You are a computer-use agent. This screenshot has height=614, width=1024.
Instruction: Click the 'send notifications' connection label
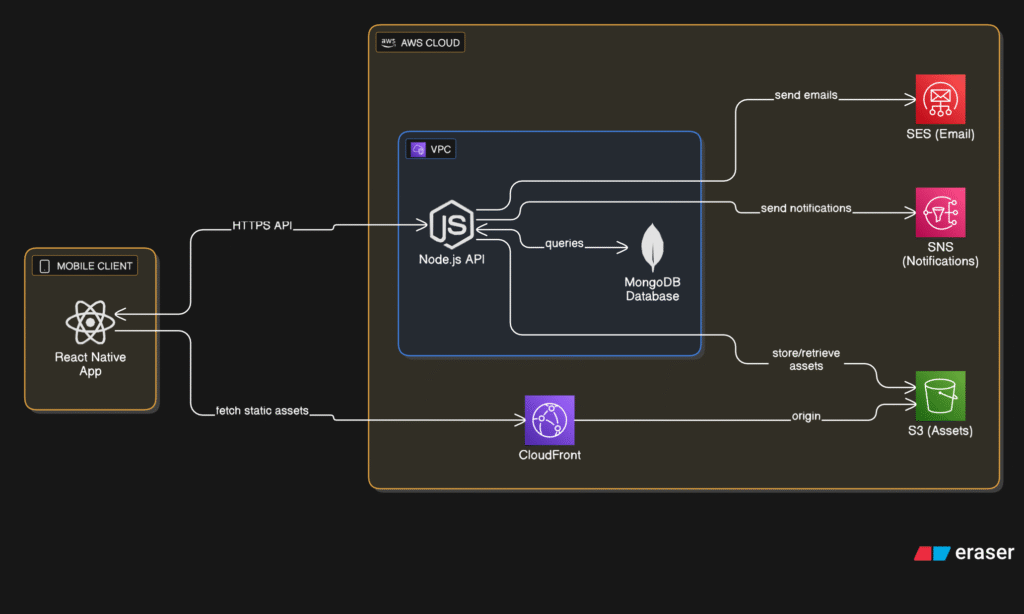806,208
